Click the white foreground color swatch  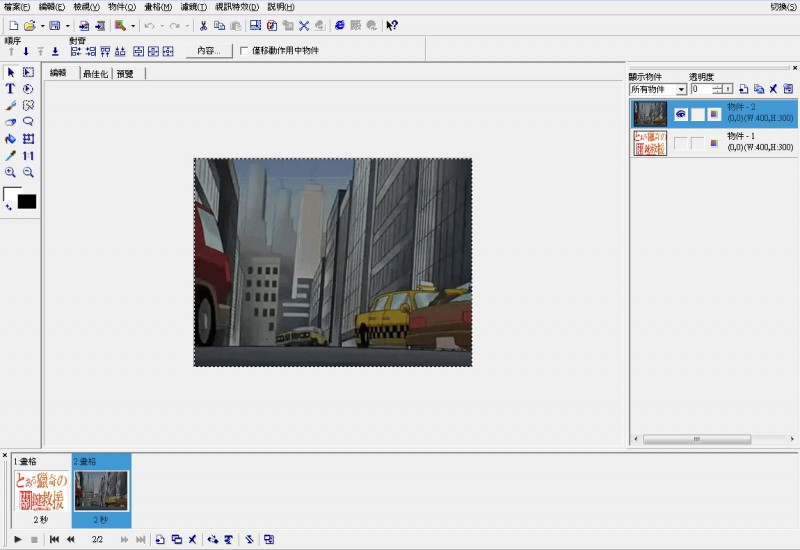click(x=9, y=193)
